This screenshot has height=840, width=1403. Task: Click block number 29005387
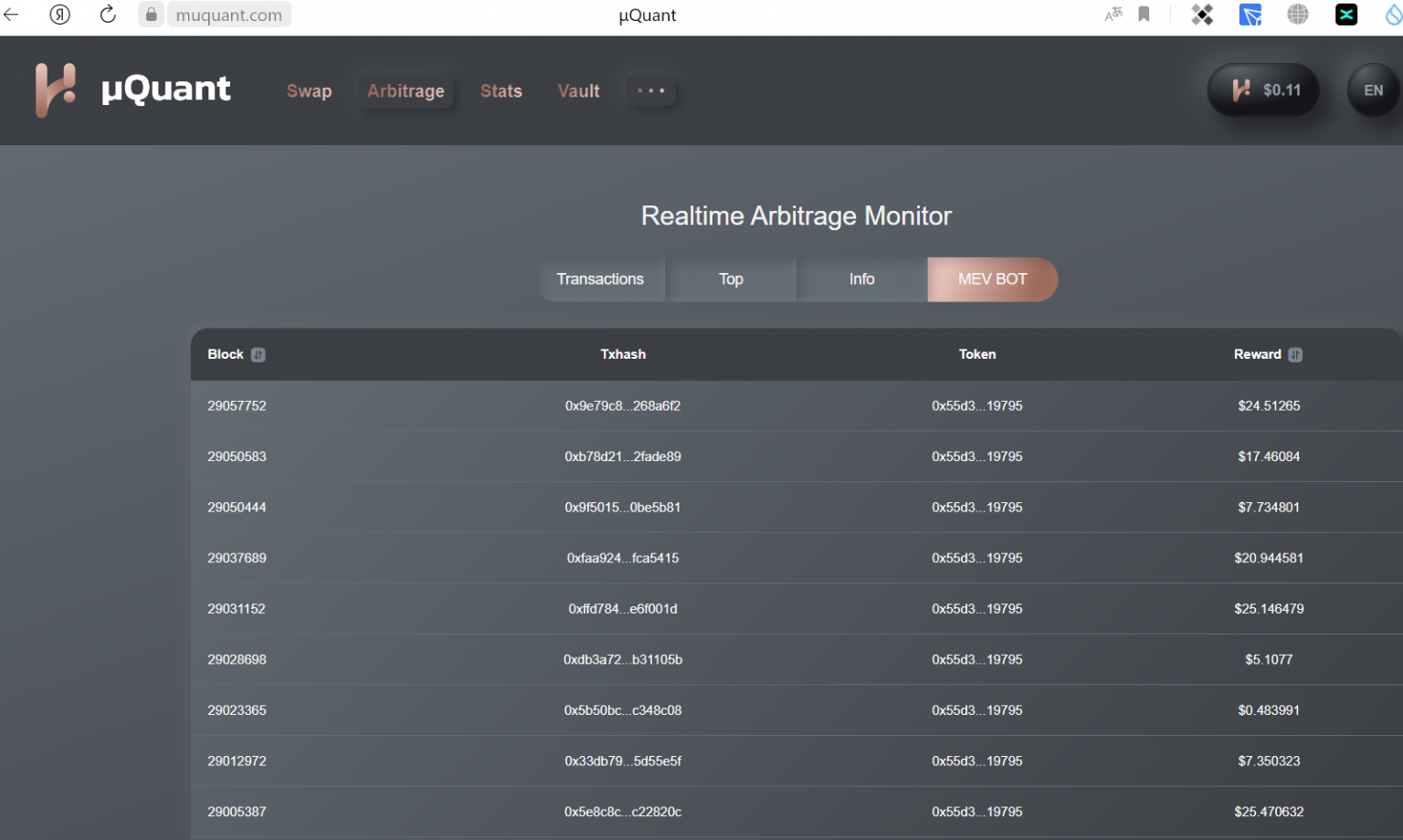coord(237,812)
